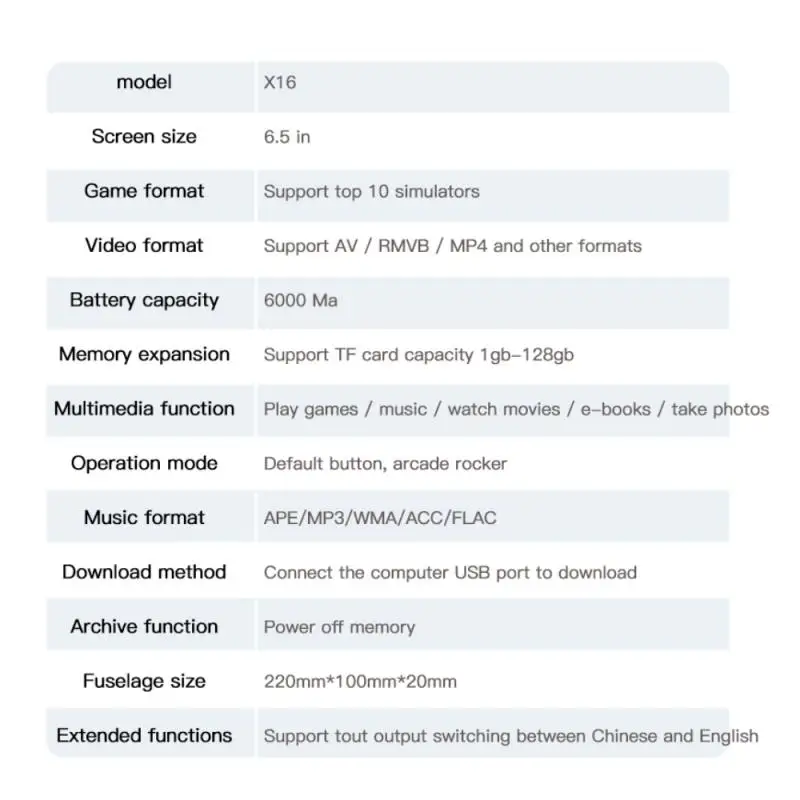
Task: Click the 'Multimedia function' label
Action: click(144, 409)
